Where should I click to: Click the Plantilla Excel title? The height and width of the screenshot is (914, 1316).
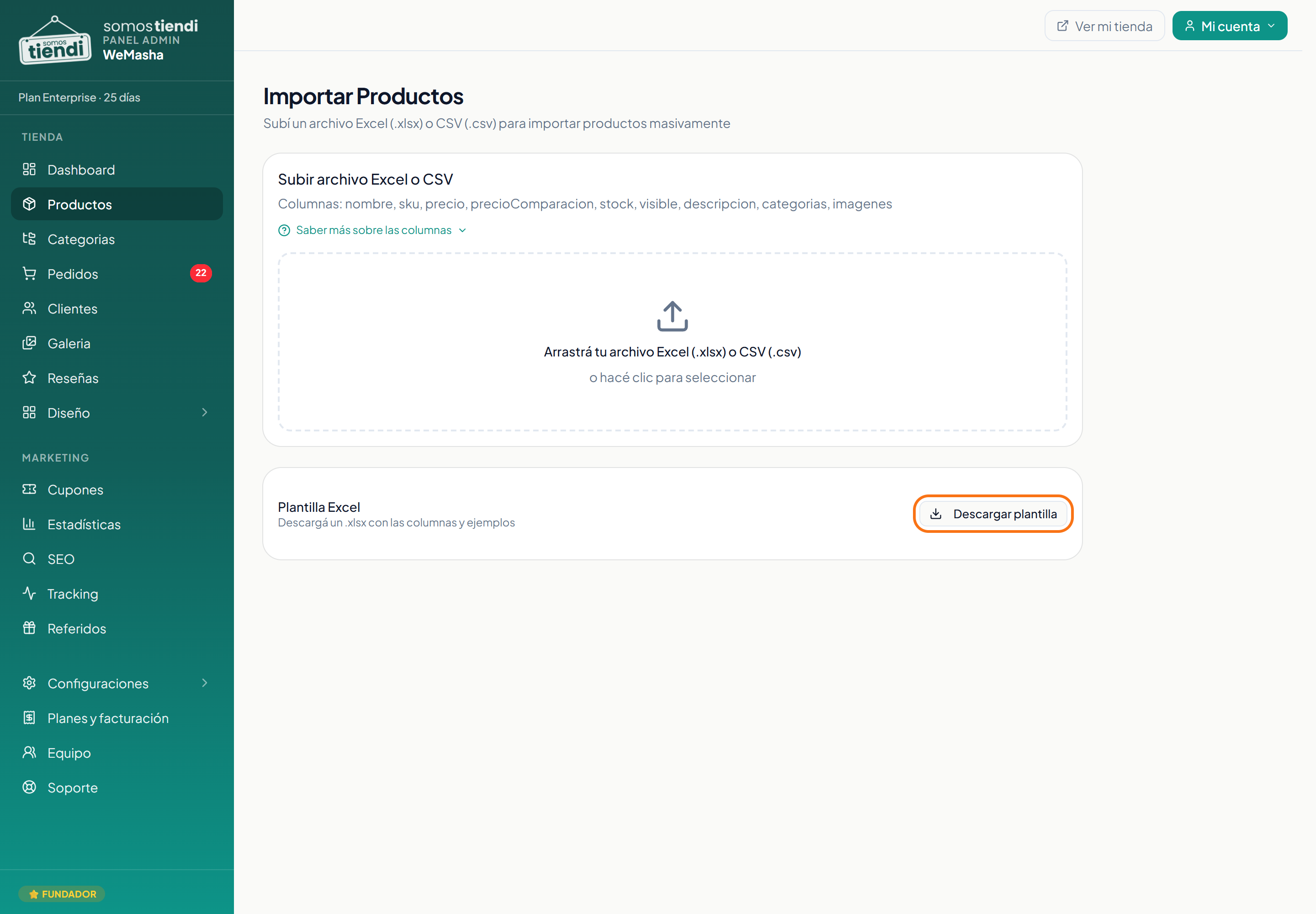319,507
